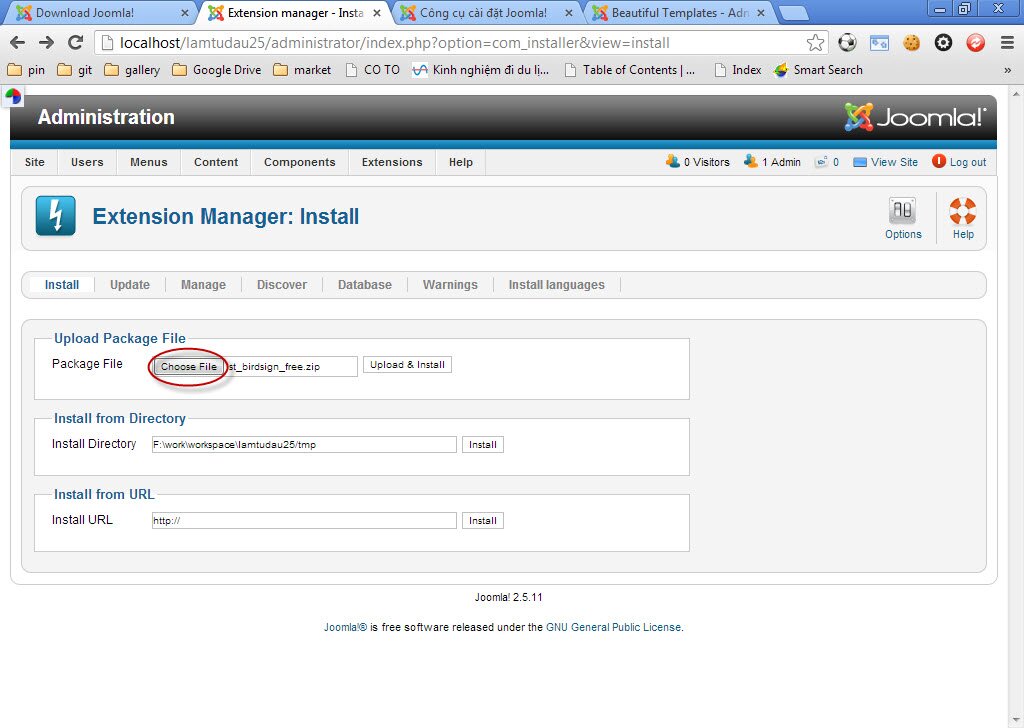This screenshot has width=1024, height=728.
Task: Switch to the Update tab
Action: pos(129,284)
